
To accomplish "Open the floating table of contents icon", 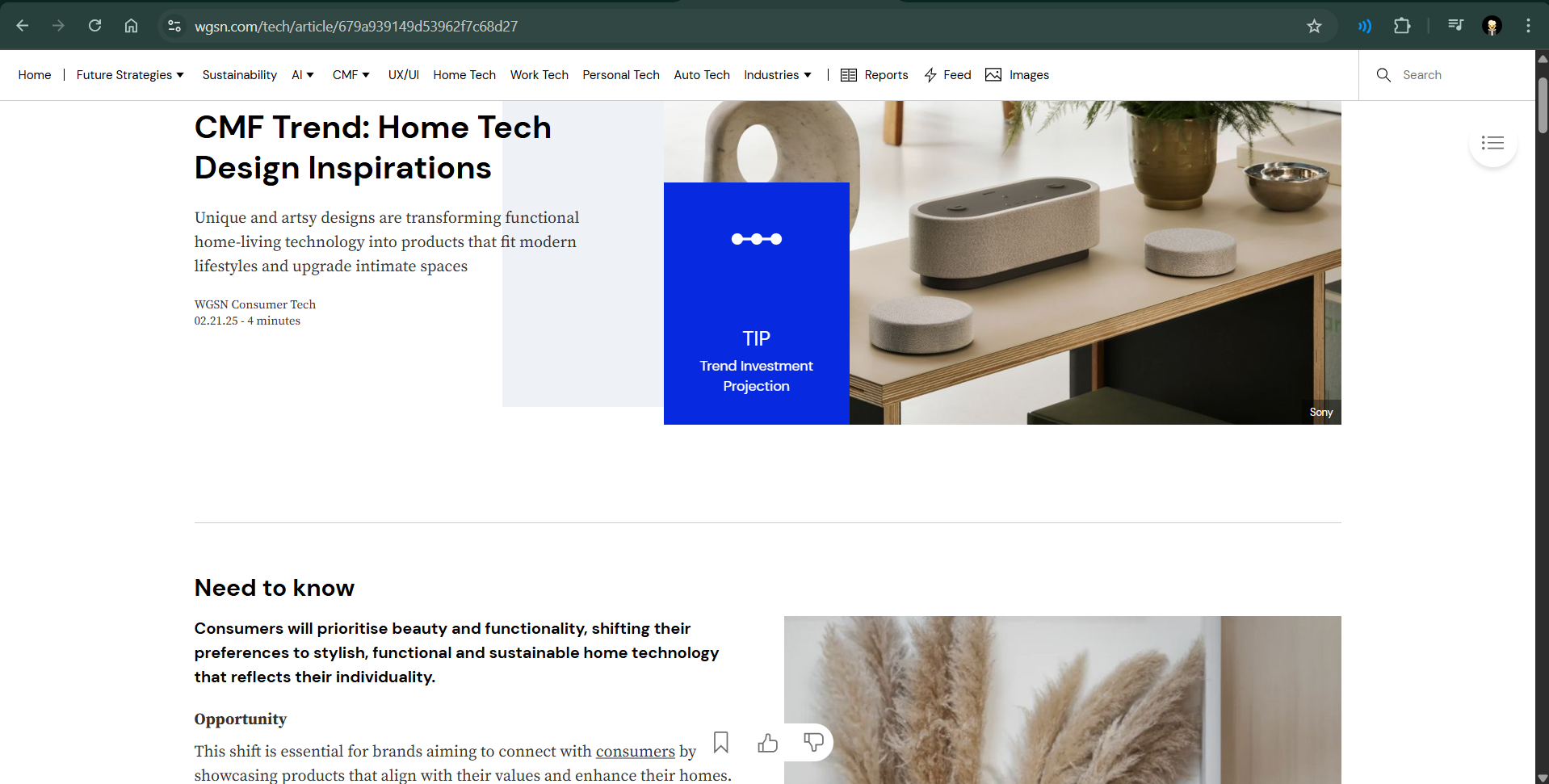I will tap(1492, 143).
